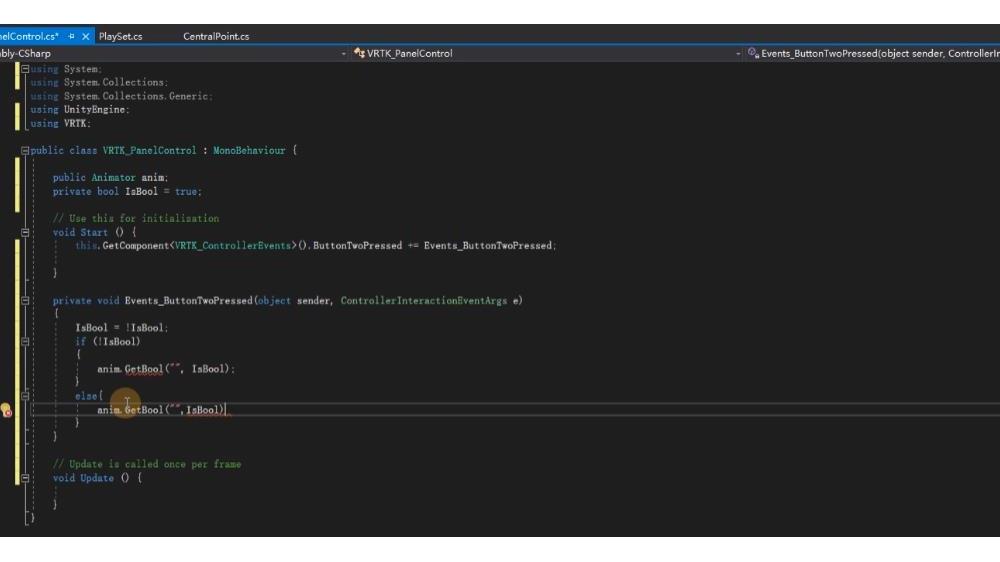Image resolution: width=1000 pixels, height=562 pixels.
Task: Collapse the else block outline
Action: tap(25, 396)
